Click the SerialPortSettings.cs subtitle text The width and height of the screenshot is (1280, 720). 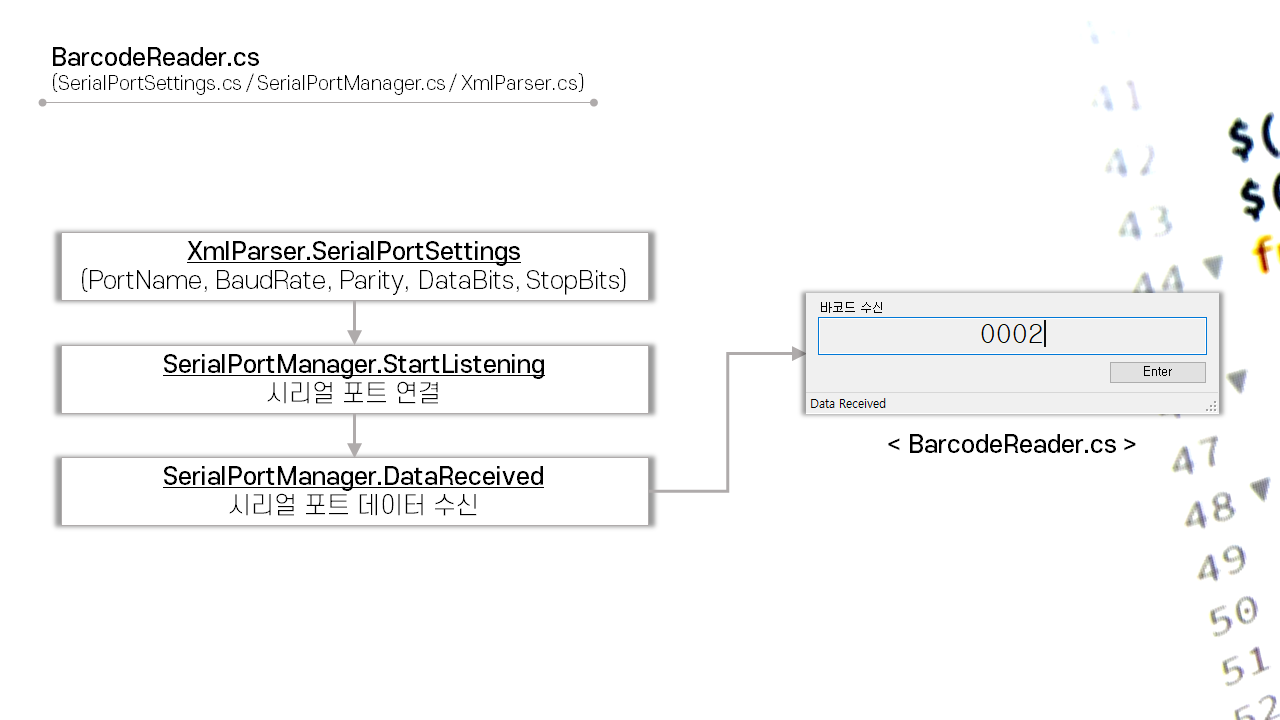(317, 83)
